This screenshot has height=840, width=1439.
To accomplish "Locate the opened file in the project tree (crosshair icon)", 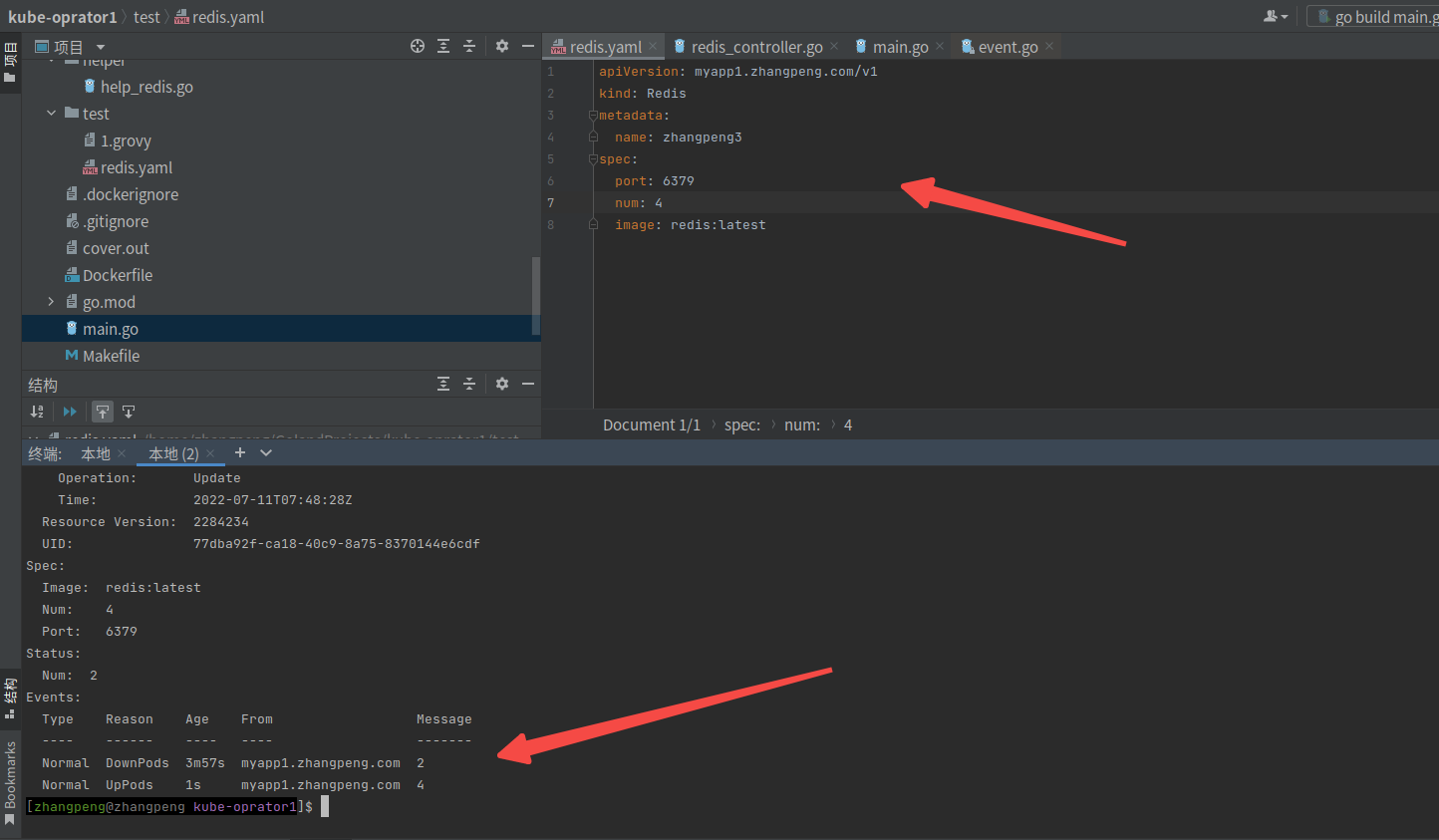I will (x=418, y=46).
